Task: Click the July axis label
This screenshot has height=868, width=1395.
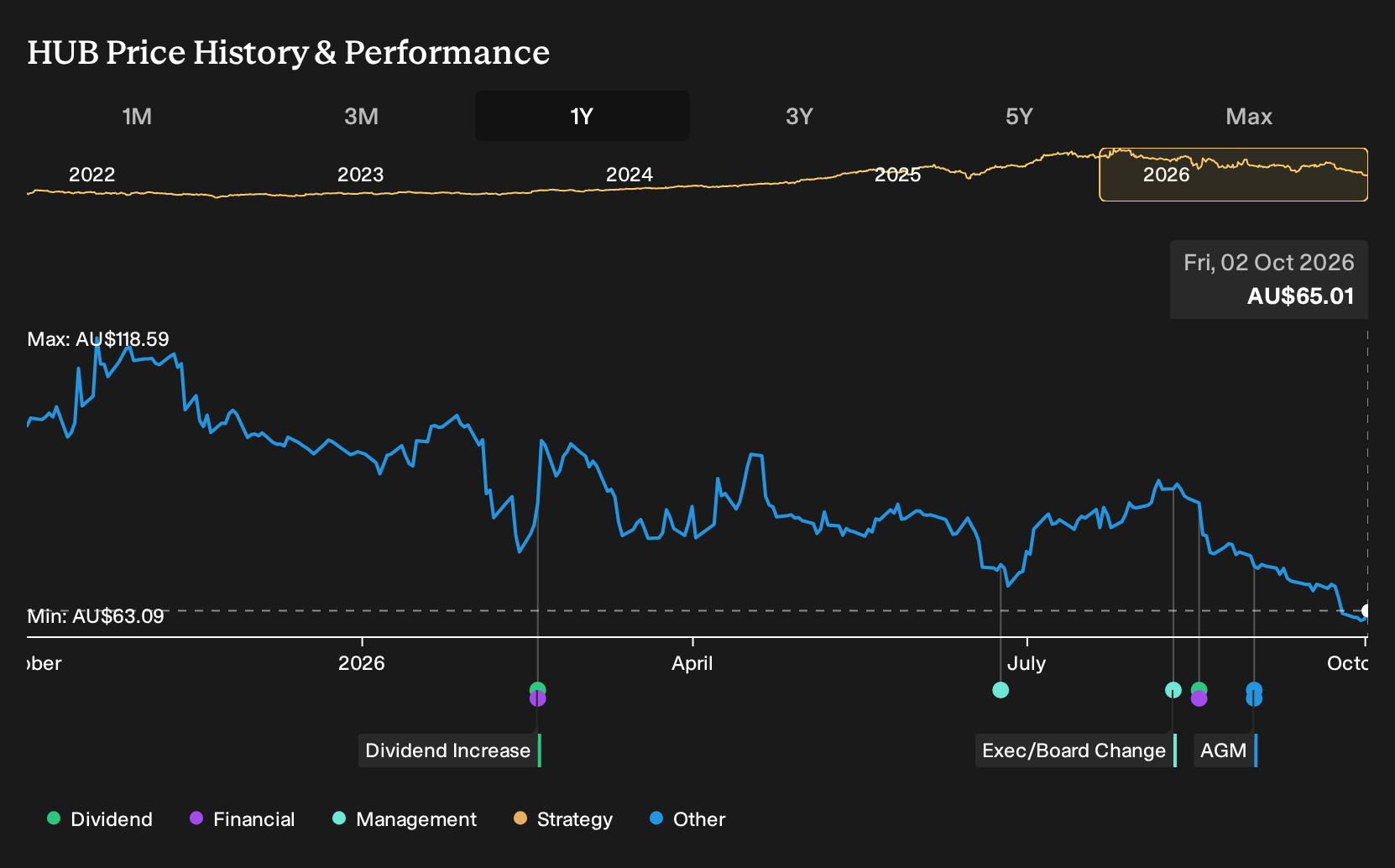Action: 1027,663
